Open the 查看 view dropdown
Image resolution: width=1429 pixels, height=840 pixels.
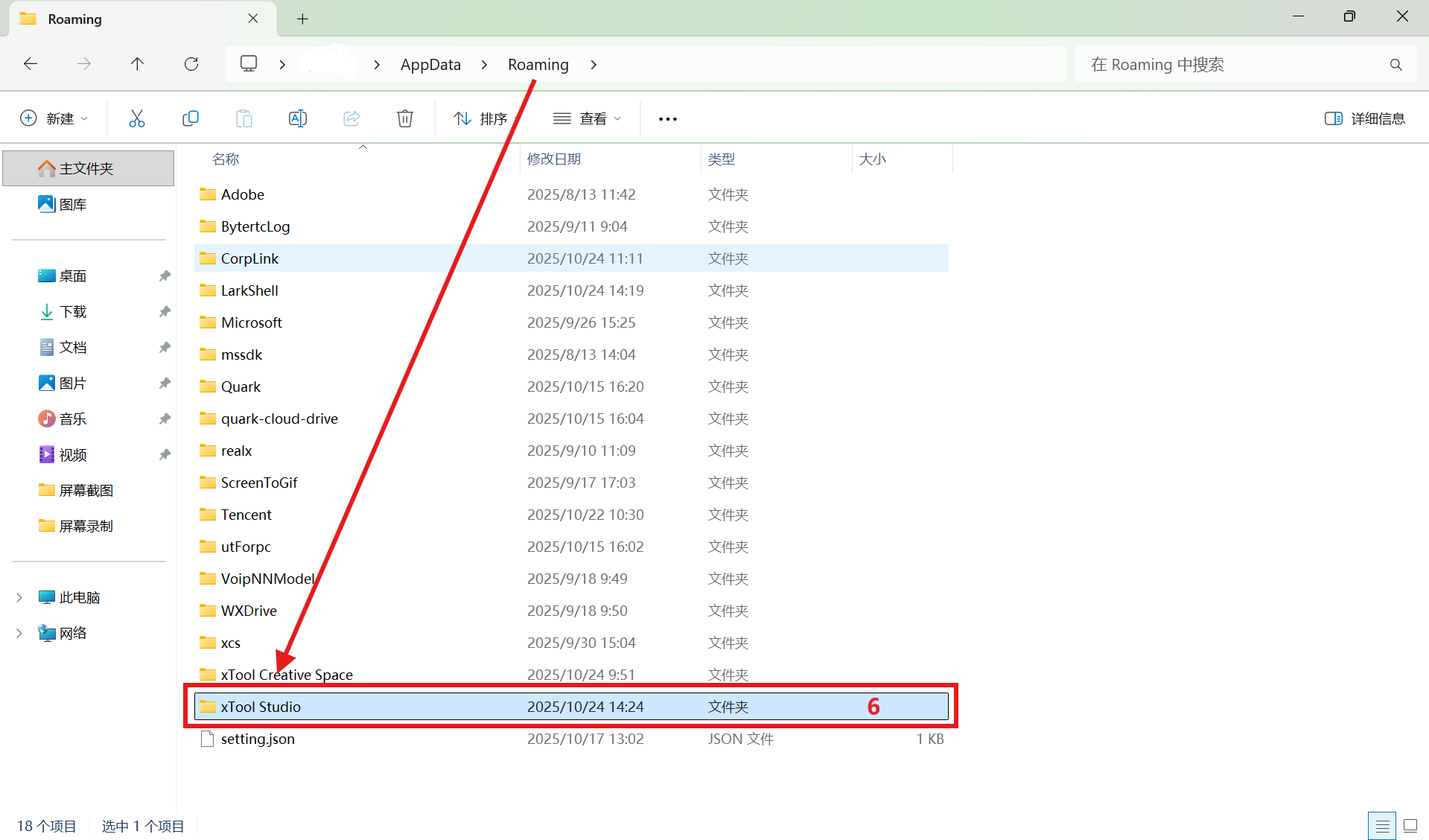tap(587, 118)
